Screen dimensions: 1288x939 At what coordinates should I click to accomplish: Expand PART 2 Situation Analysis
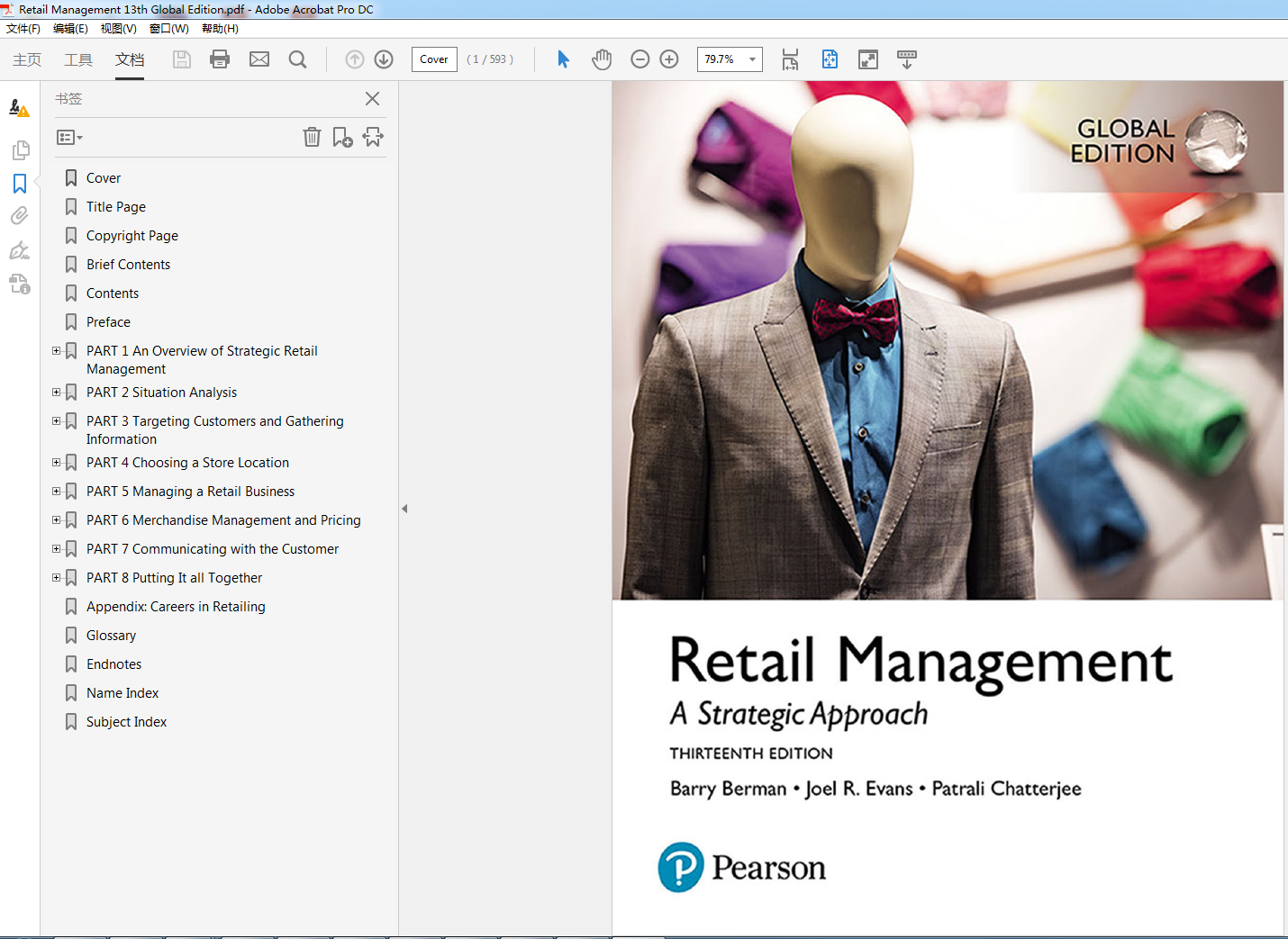[x=57, y=393]
